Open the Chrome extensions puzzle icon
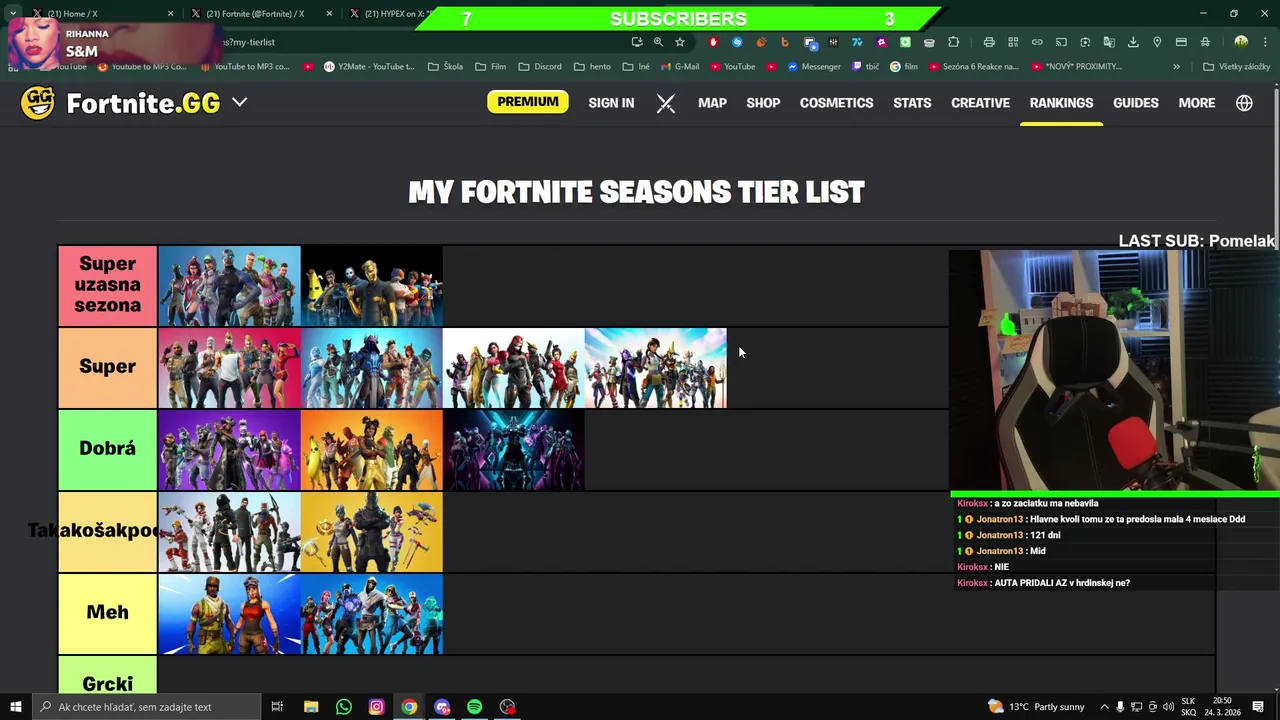Viewport: 1280px width, 720px height. tap(953, 42)
